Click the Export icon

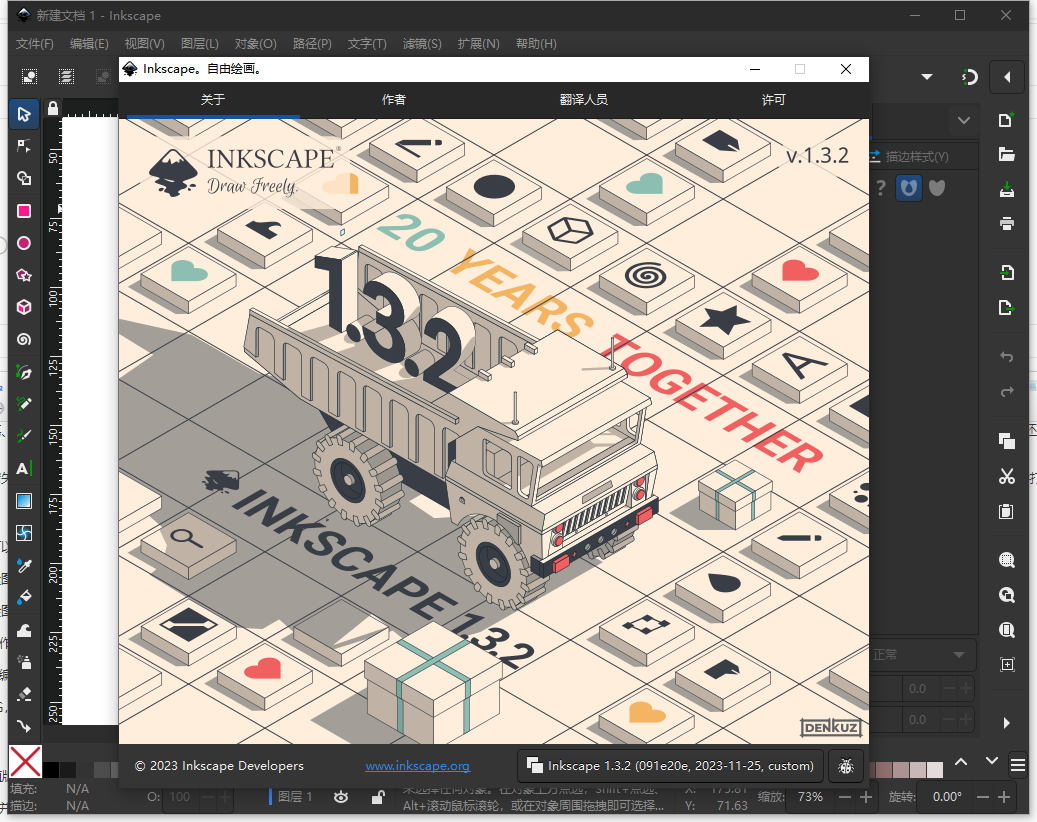1007,308
